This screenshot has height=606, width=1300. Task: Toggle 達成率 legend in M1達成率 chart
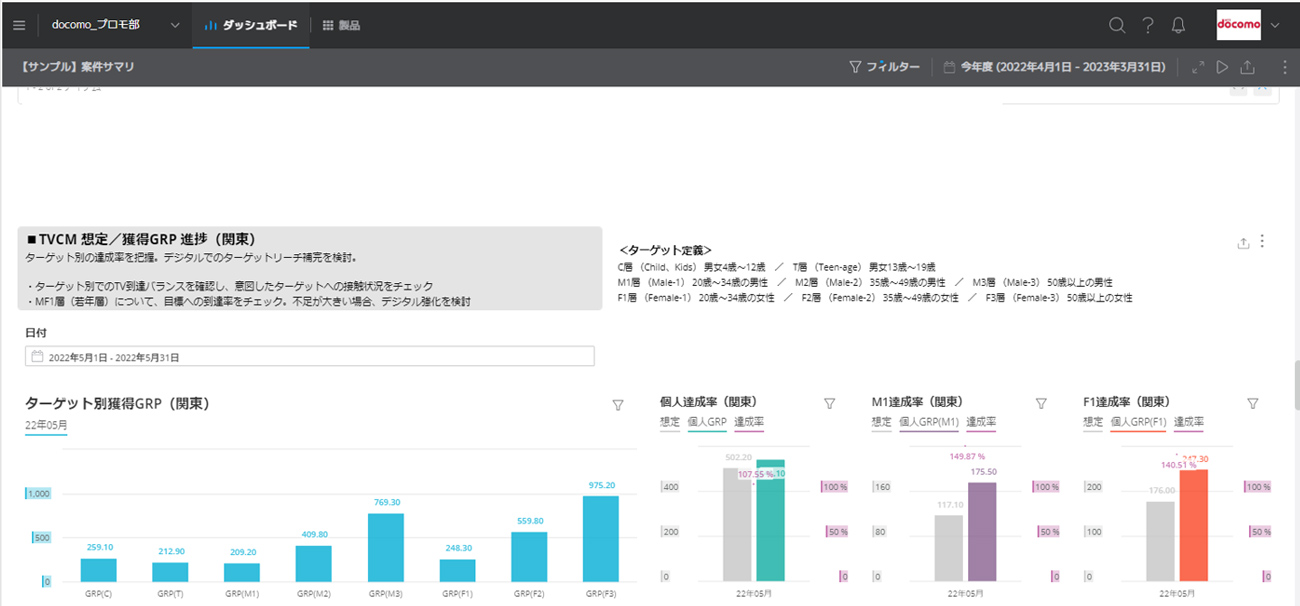click(x=980, y=422)
